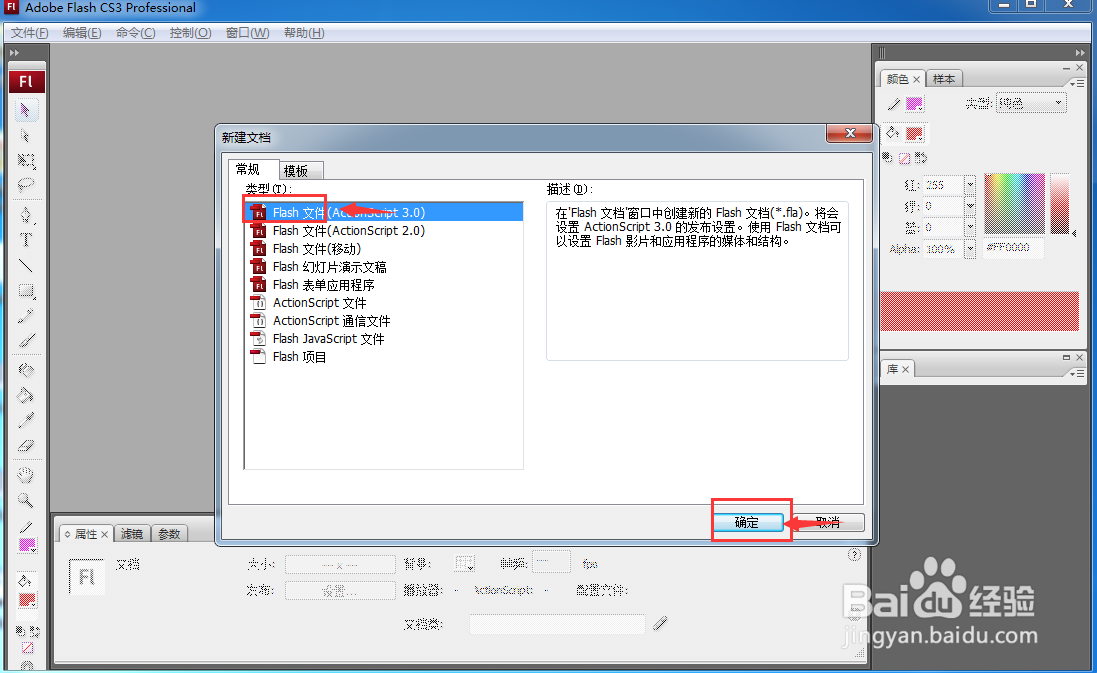Switch to the 样本 swatches tab
The width and height of the screenshot is (1097, 673).
[944, 79]
